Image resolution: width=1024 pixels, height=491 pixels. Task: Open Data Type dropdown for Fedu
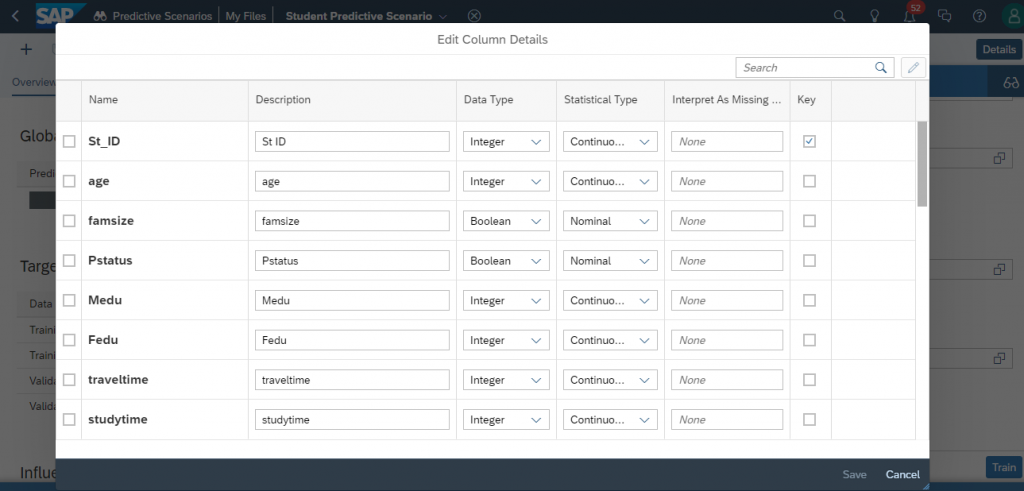pyautogui.click(x=506, y=340)
